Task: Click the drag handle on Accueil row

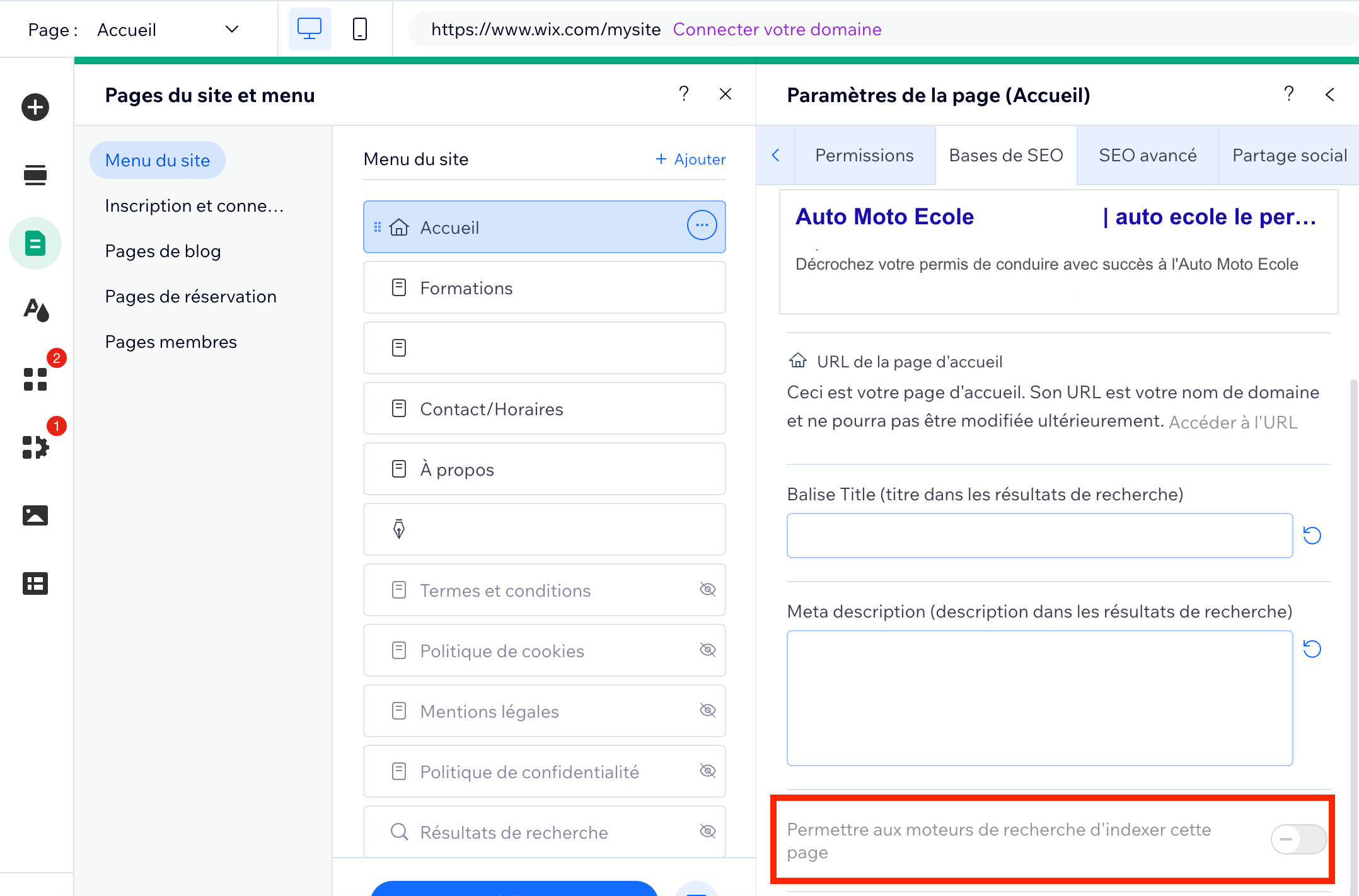Action: point(378,227)
